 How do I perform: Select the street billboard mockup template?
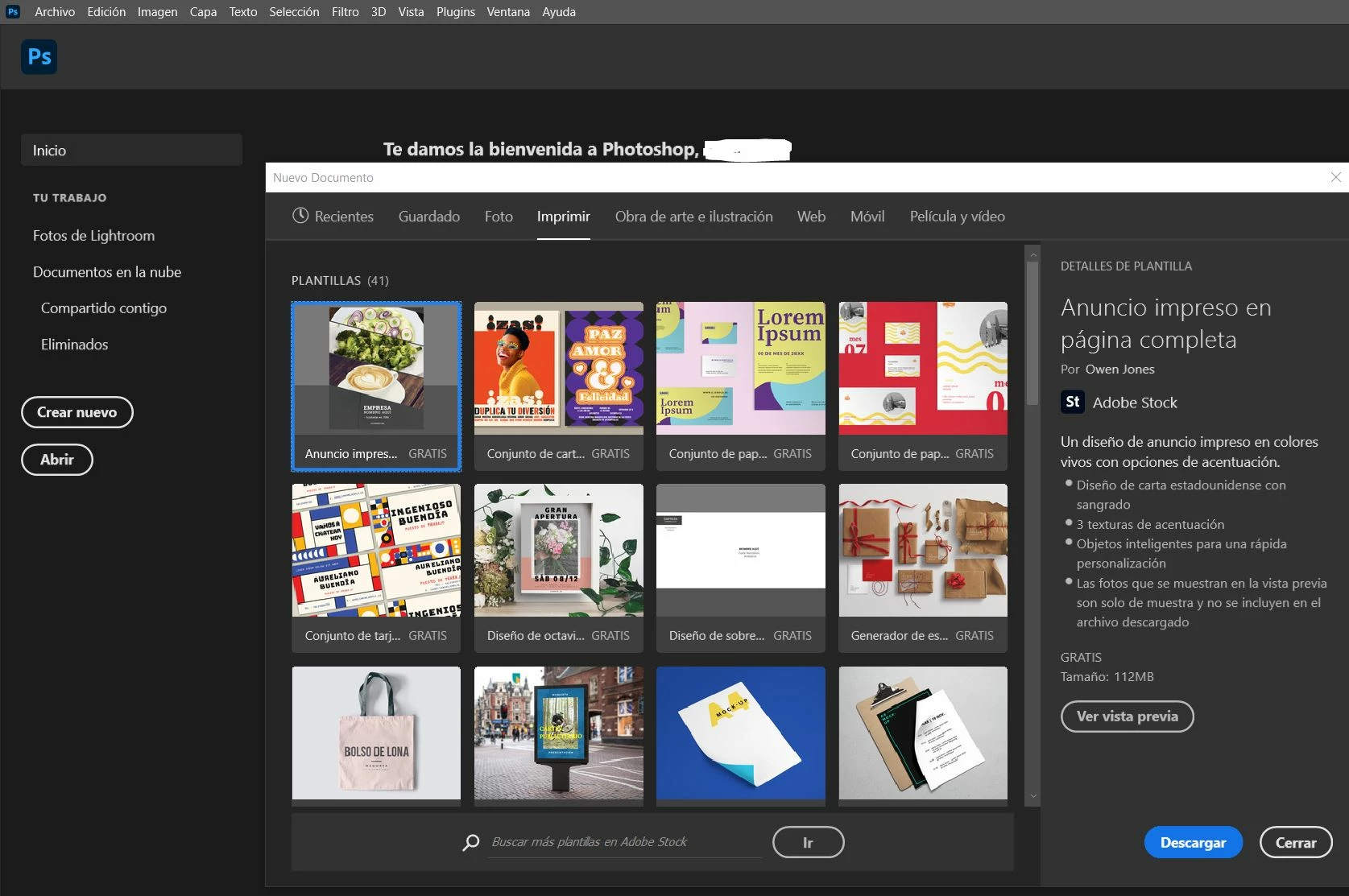tap(558, 735)
